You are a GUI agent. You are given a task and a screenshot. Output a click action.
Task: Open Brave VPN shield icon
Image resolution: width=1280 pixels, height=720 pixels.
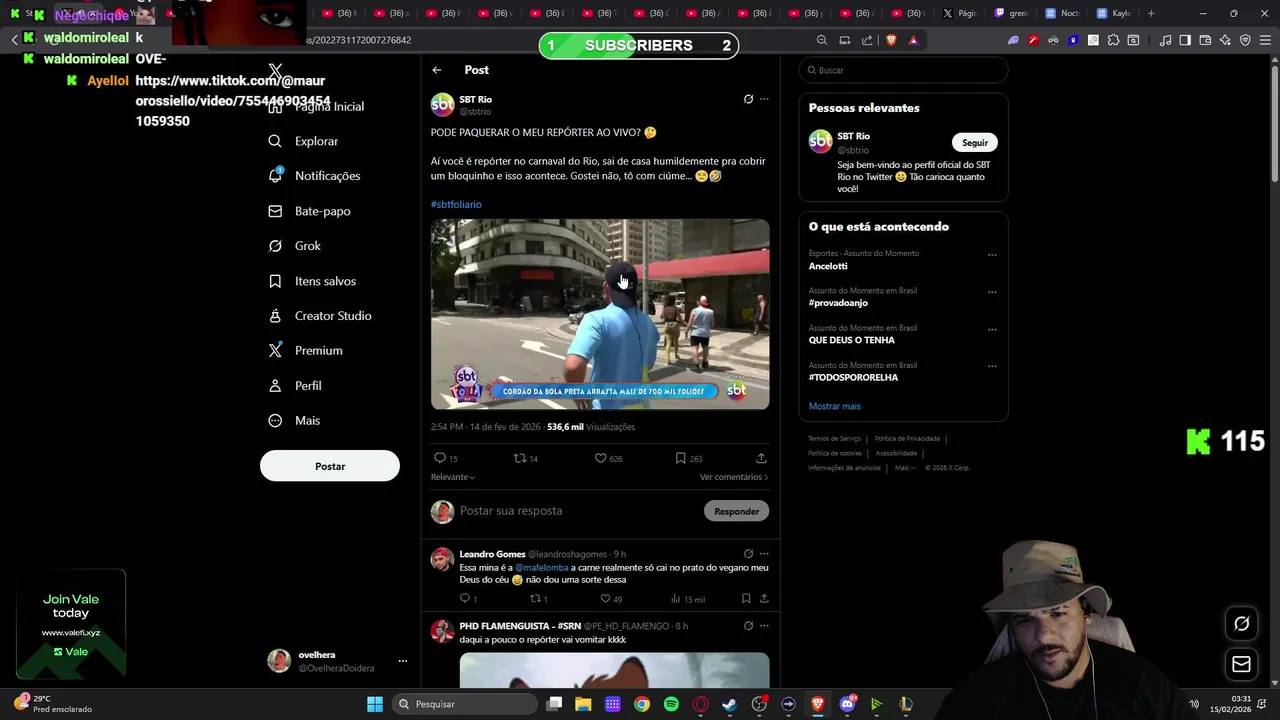pos(1245,40)
